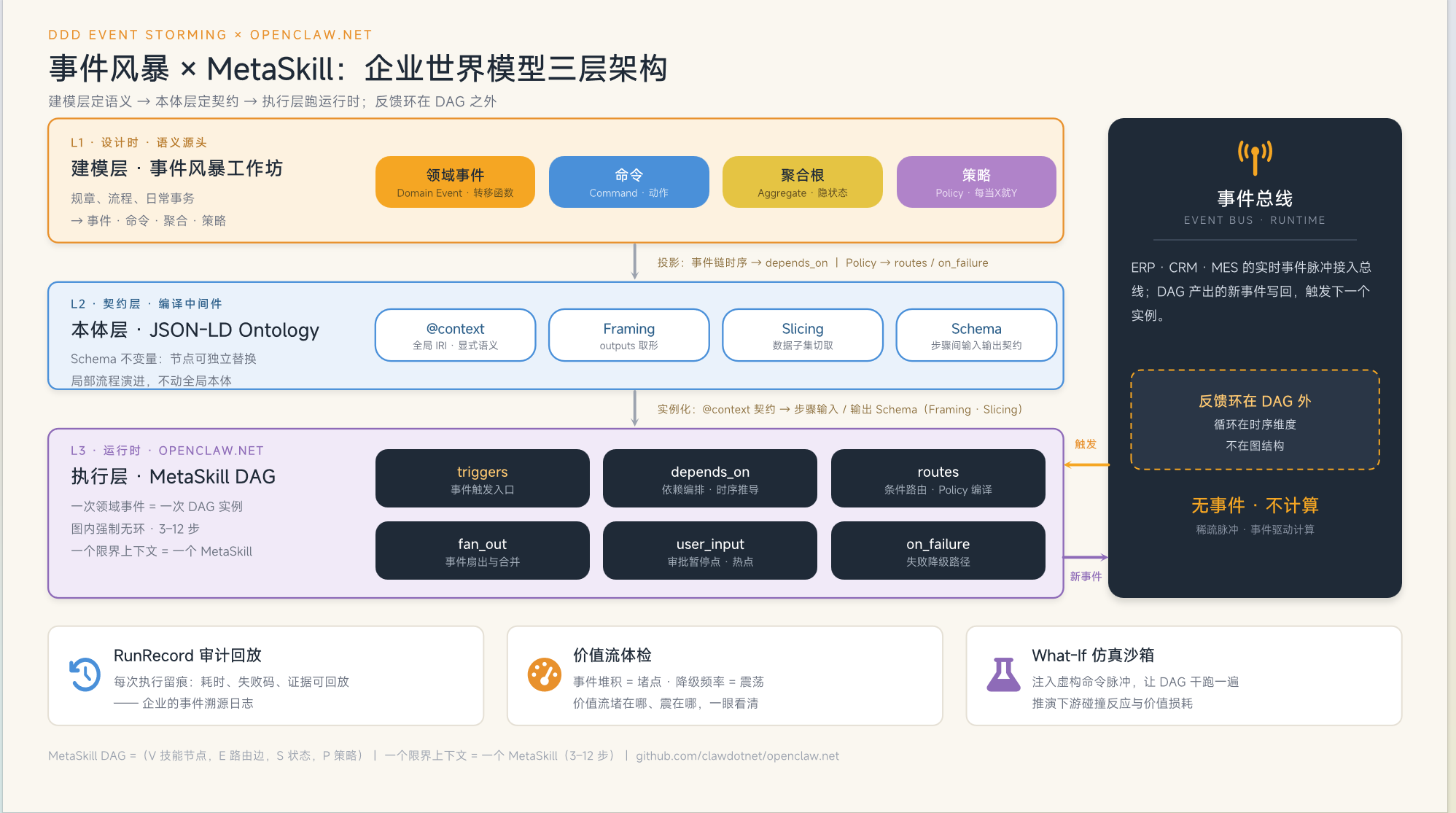The image size is (1456, 813).
Task: Select the blue 命令 Command card
Action: pyautogui.click(x=628, y=182)
